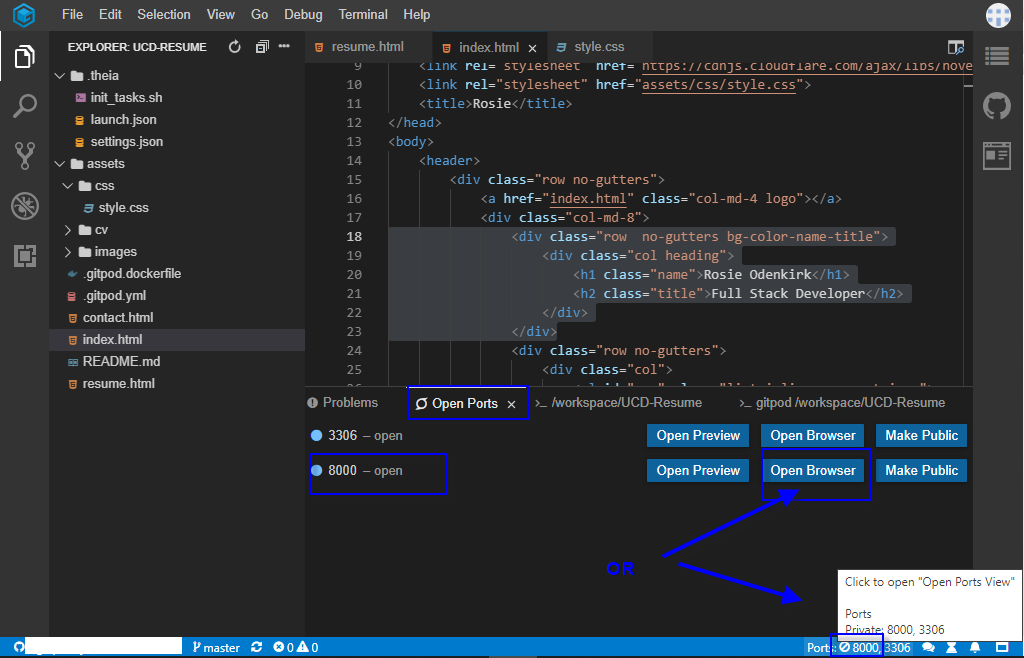Open the Terminal menu
Screen dimensions: 1024x658
pyautogui.click(x=362, y=14)
